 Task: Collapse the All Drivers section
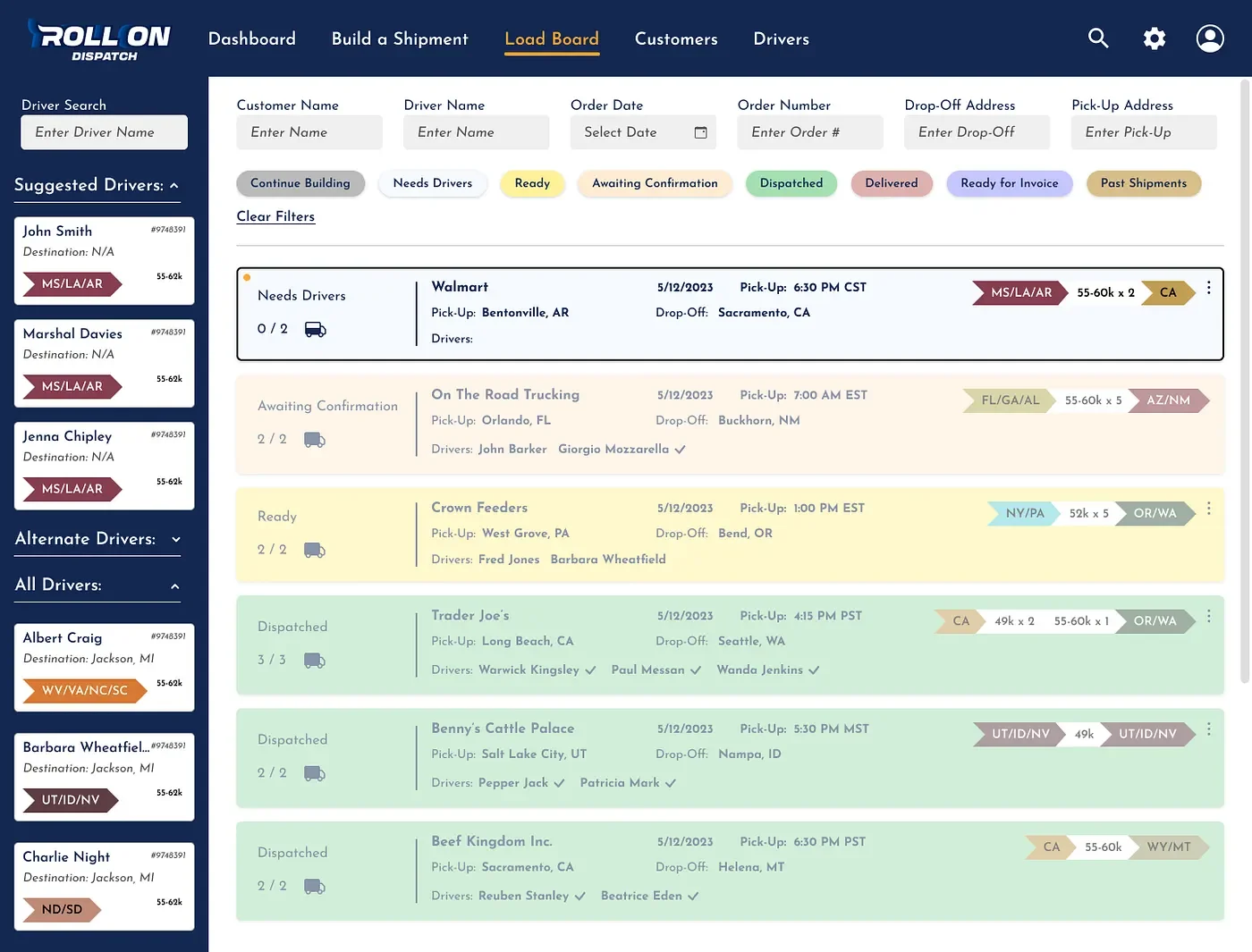[175, 586]
